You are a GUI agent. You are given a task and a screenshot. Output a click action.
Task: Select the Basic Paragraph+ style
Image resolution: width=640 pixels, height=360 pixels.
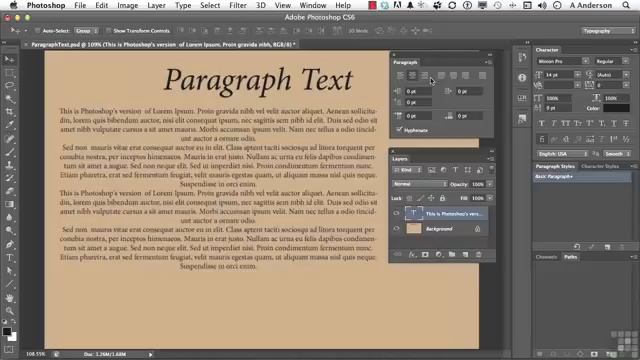tap(582, 176)
